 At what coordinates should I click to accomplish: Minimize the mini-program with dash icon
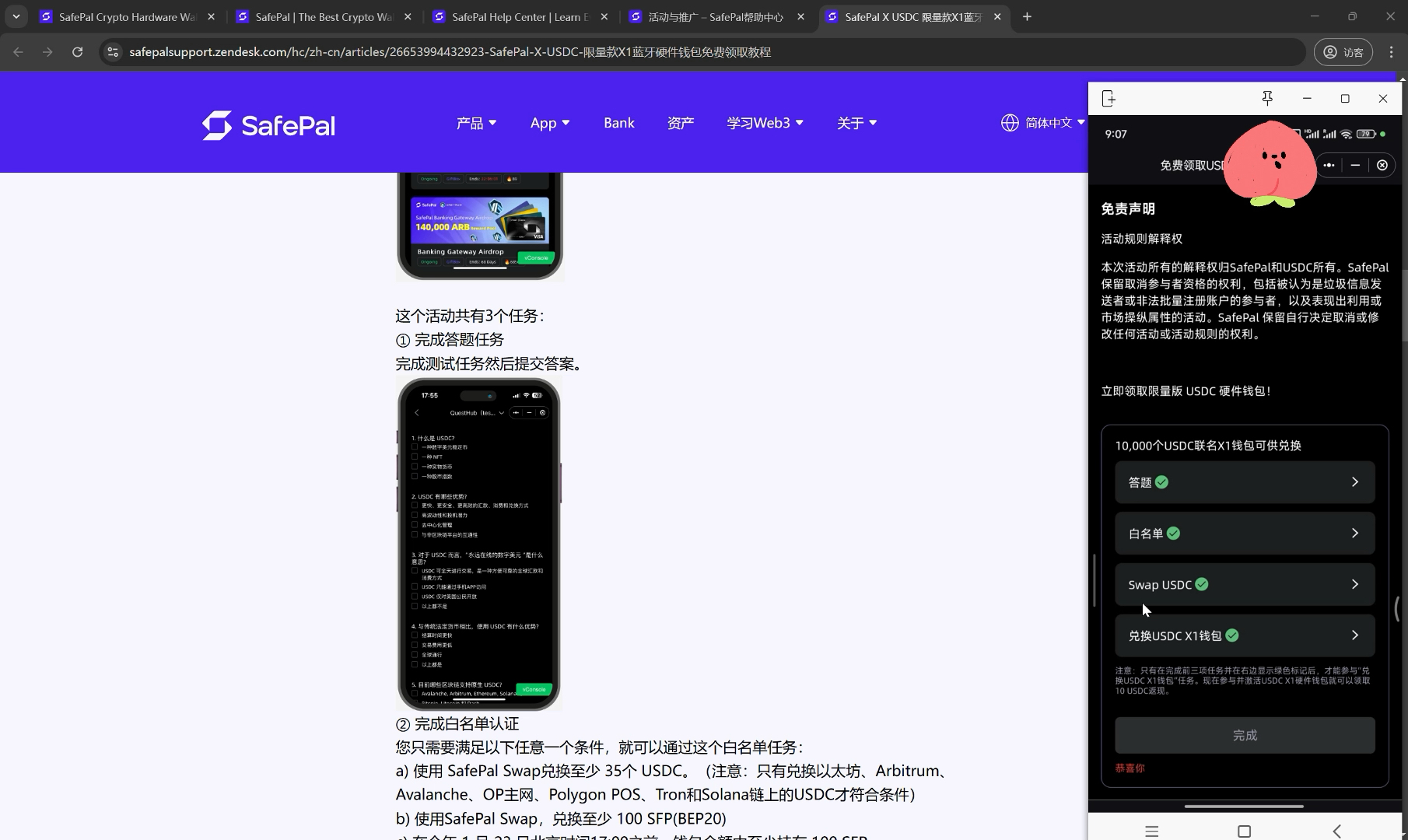tap(1355, 165)
